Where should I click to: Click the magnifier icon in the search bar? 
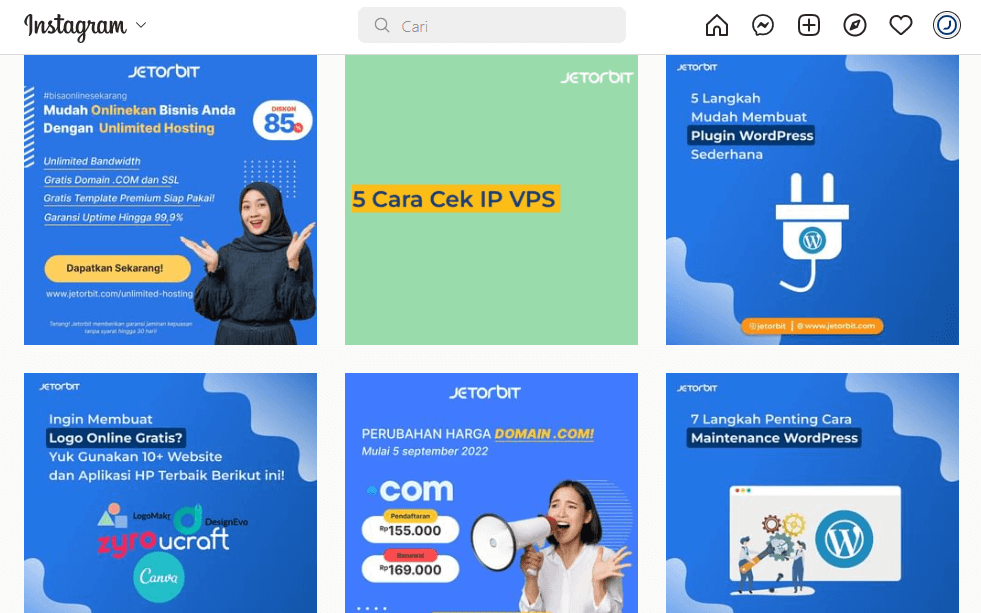tap(382, 25)
